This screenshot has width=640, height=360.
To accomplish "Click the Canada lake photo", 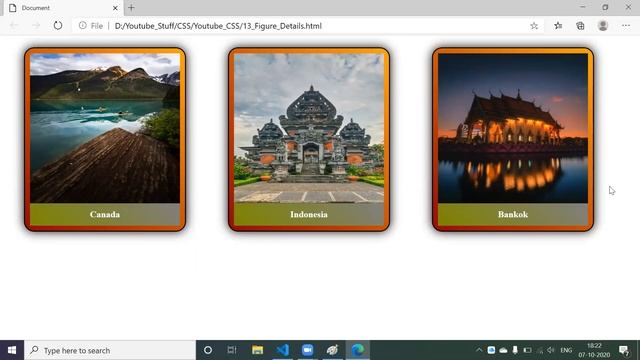I will coord(105,128).
